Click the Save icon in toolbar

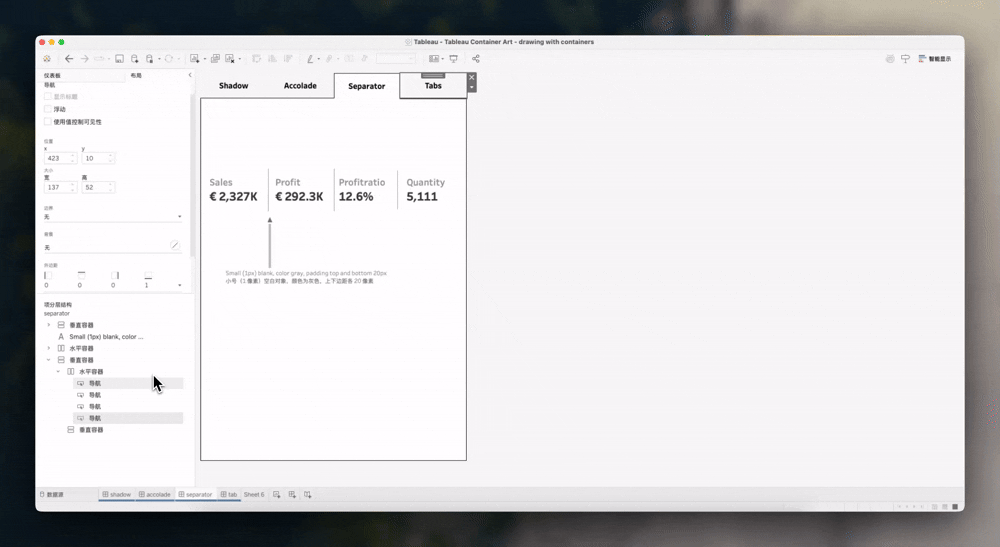point(119,59)
